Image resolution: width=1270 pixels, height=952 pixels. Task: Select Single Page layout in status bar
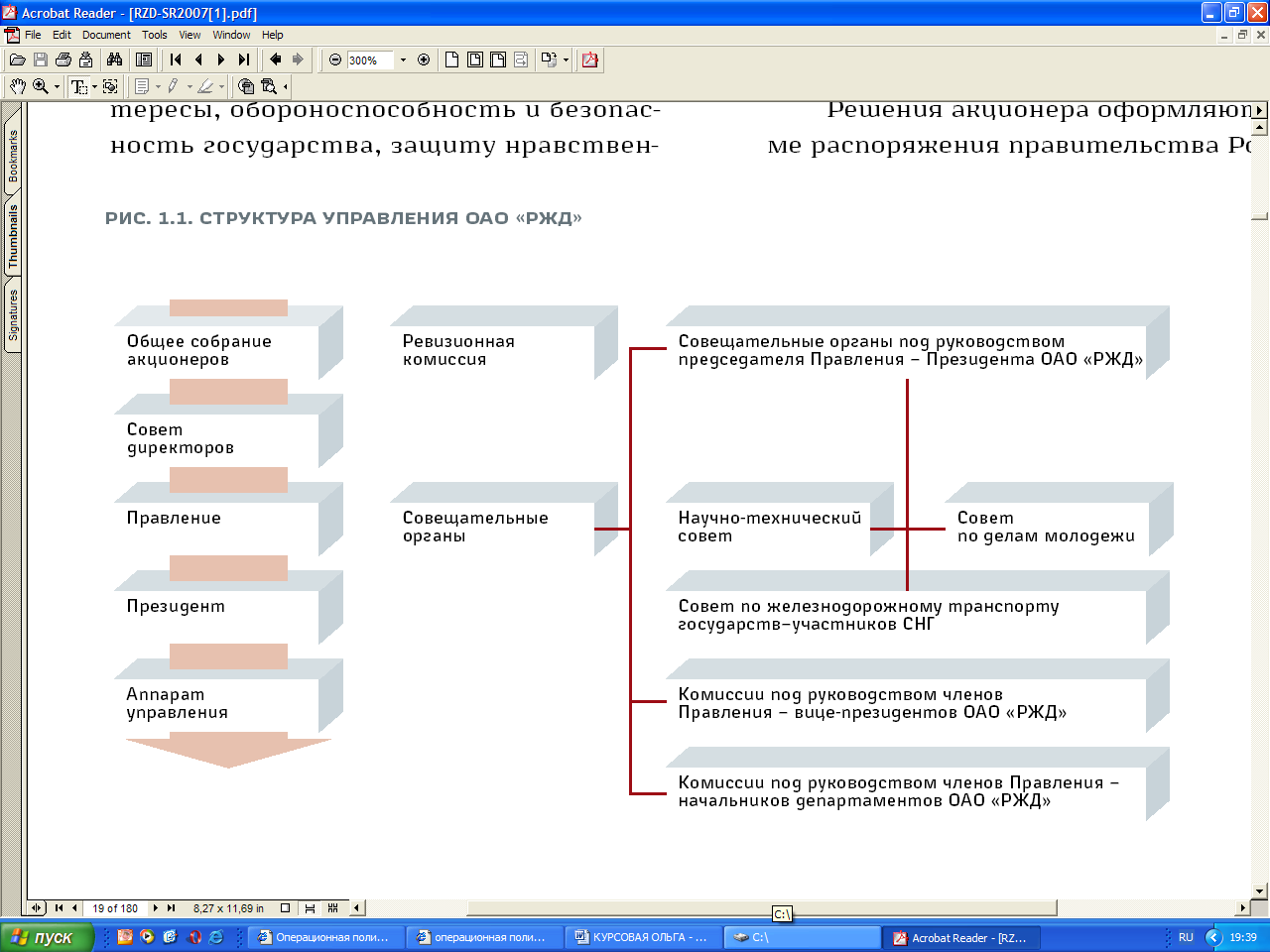[x=285, y=907]
